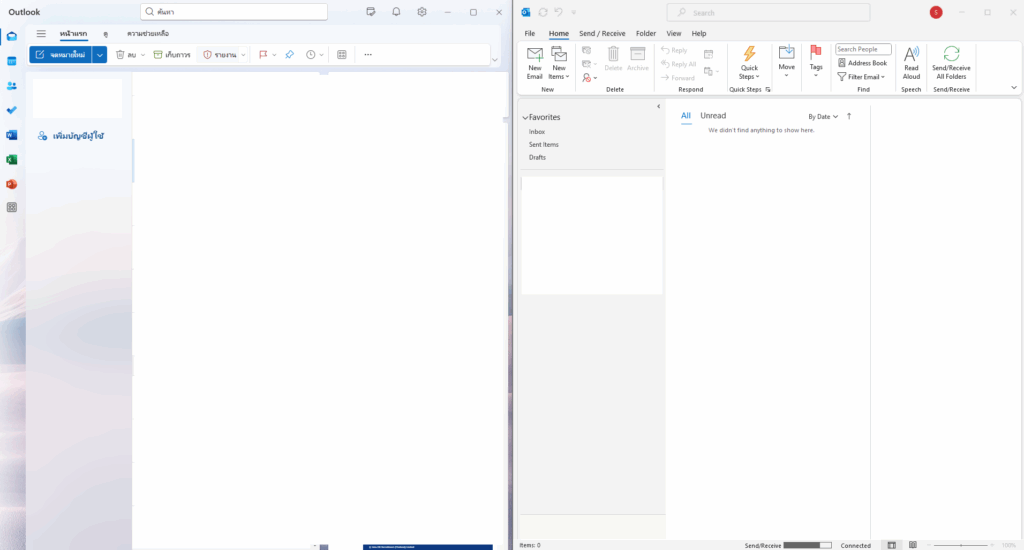Screen dimensions: 1024x550
Task: Click the blue new mail button
Action: click(62, 54)
